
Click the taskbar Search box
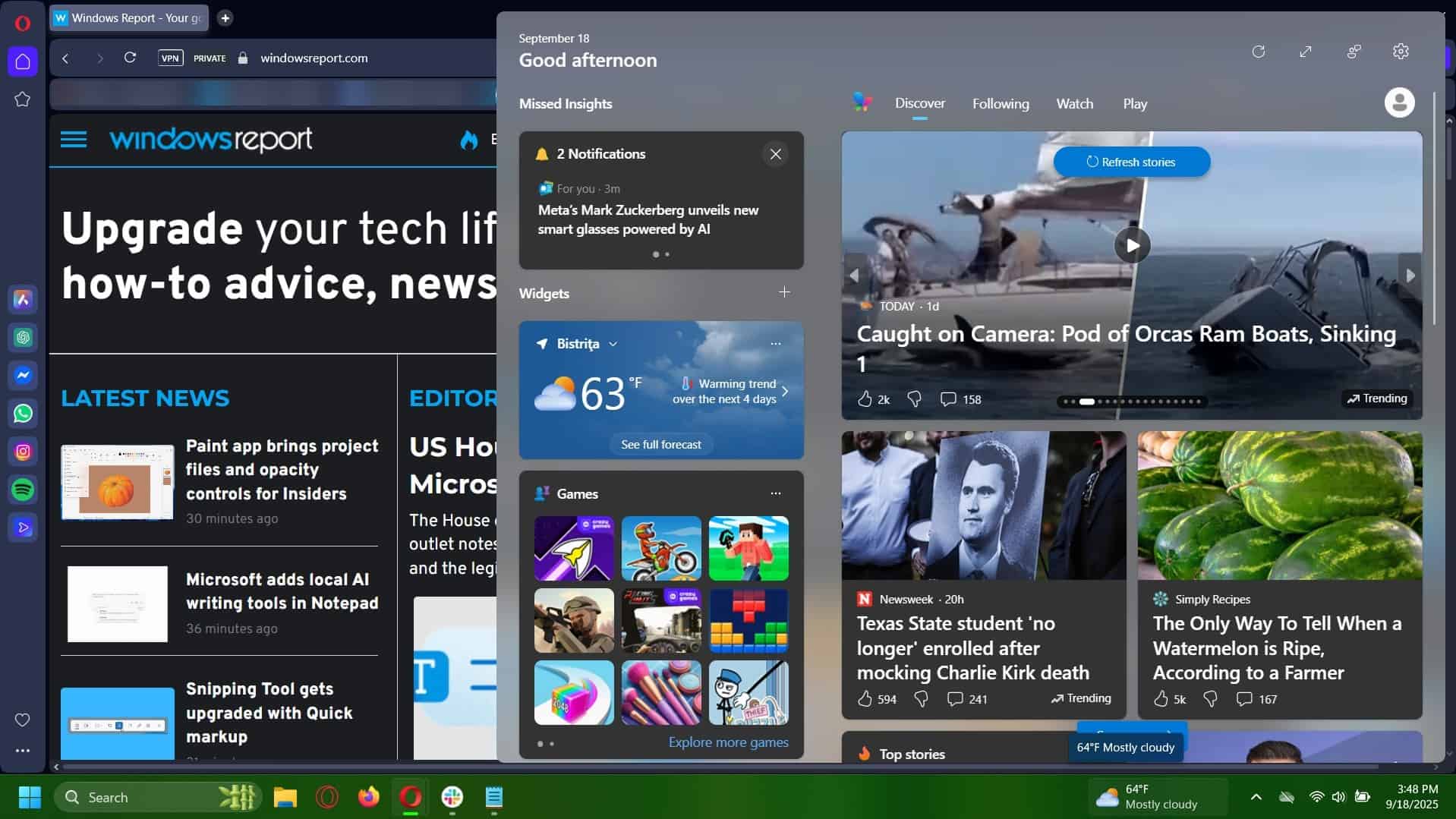click(152, 797)
